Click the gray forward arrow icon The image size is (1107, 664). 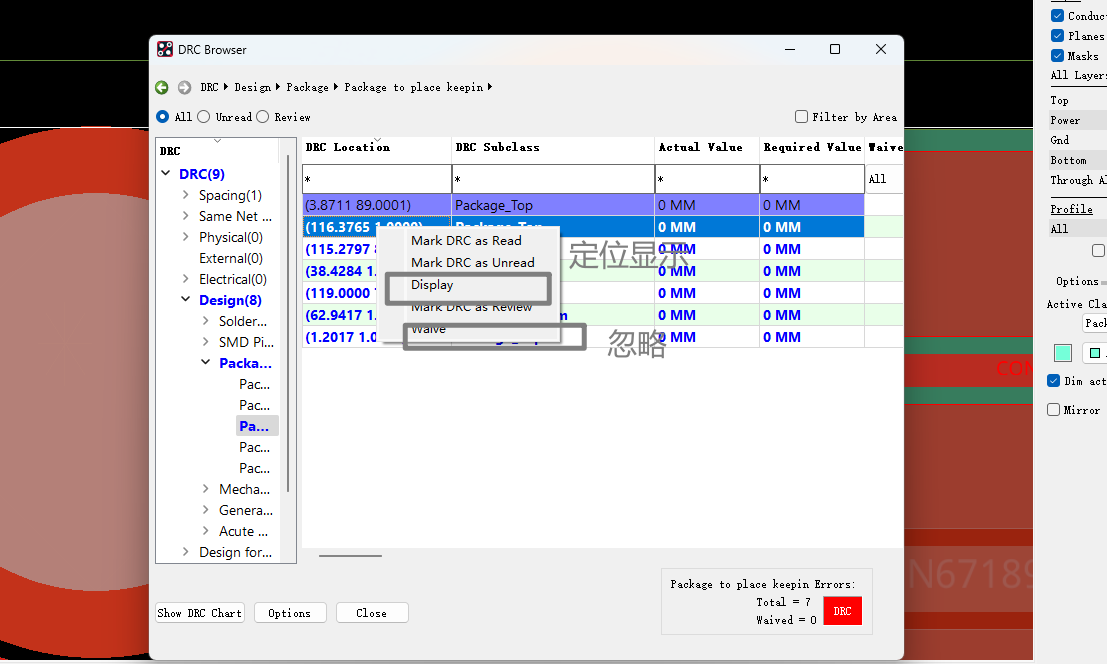[x=184, y=87]
